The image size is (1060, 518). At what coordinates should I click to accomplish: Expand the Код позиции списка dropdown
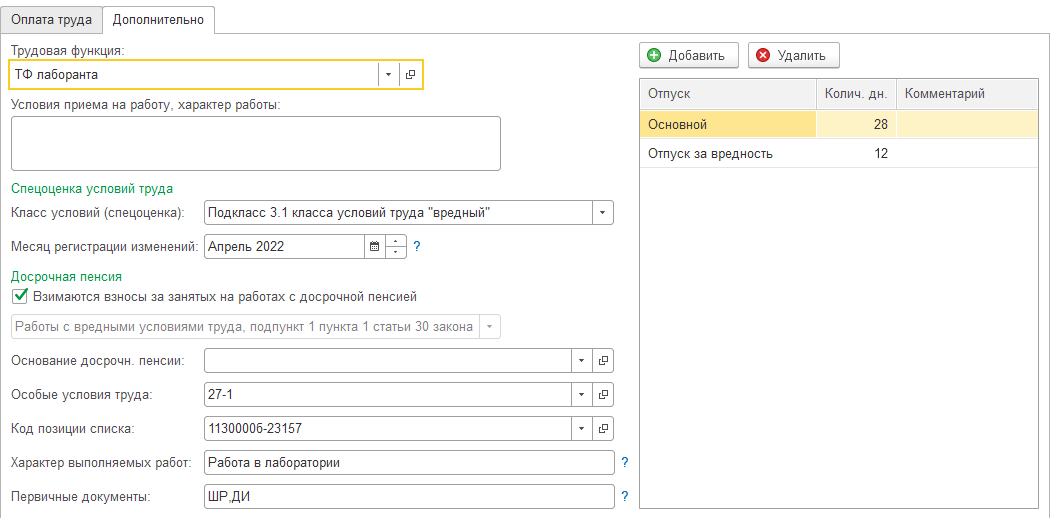click(581, 429)
